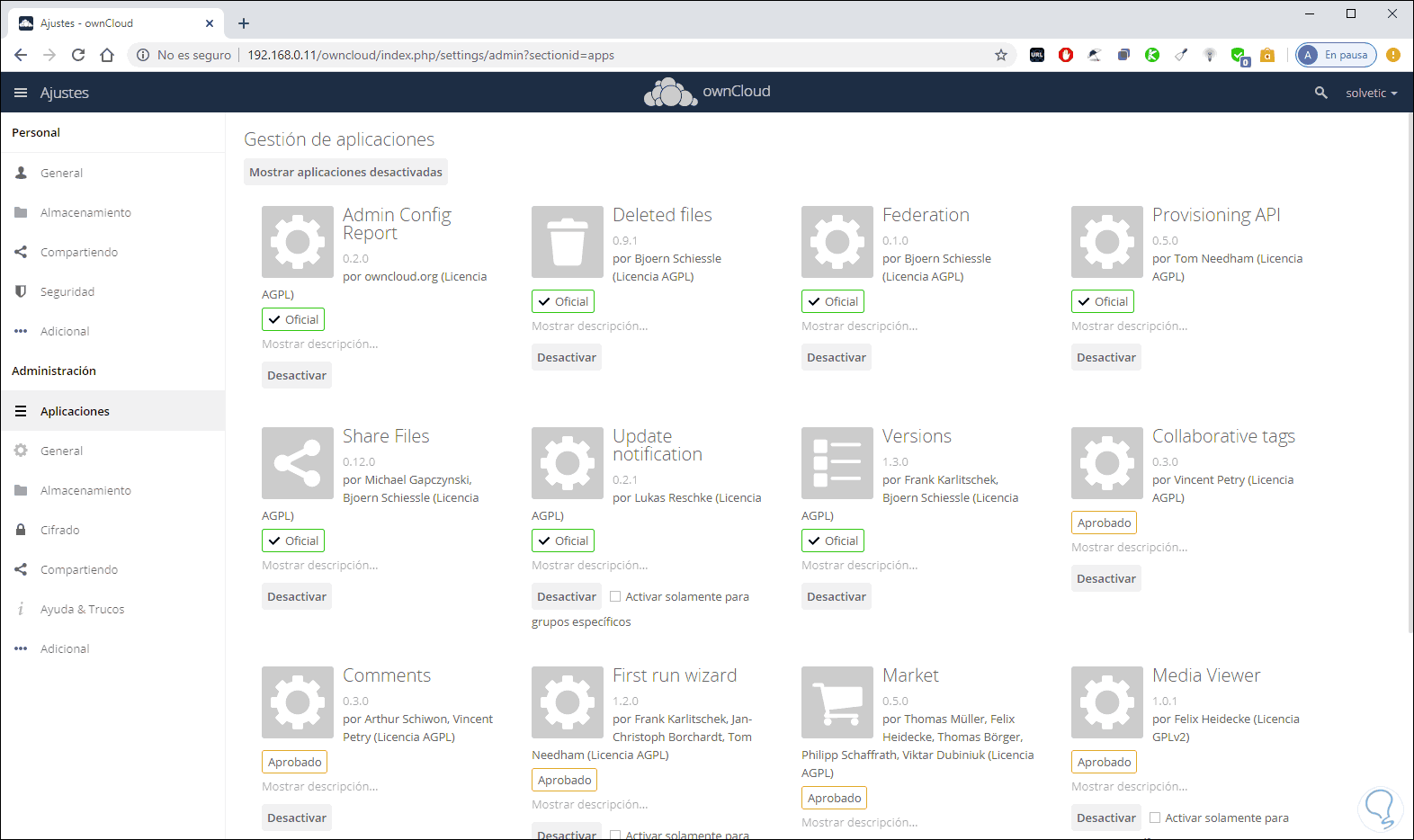Click the yellow browser alert icon
This screenshot has width=1414, height=840.
tap(1393, 55)
